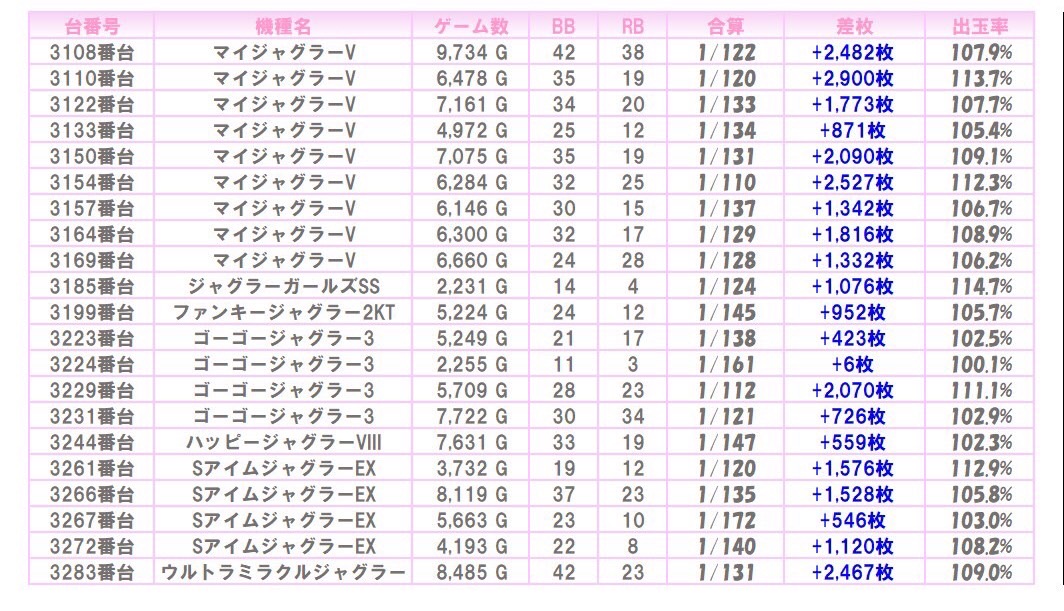The height and width of the screenshot is (611, 1064).
Task: Select the 3223番台 cell
Action: 92,338
